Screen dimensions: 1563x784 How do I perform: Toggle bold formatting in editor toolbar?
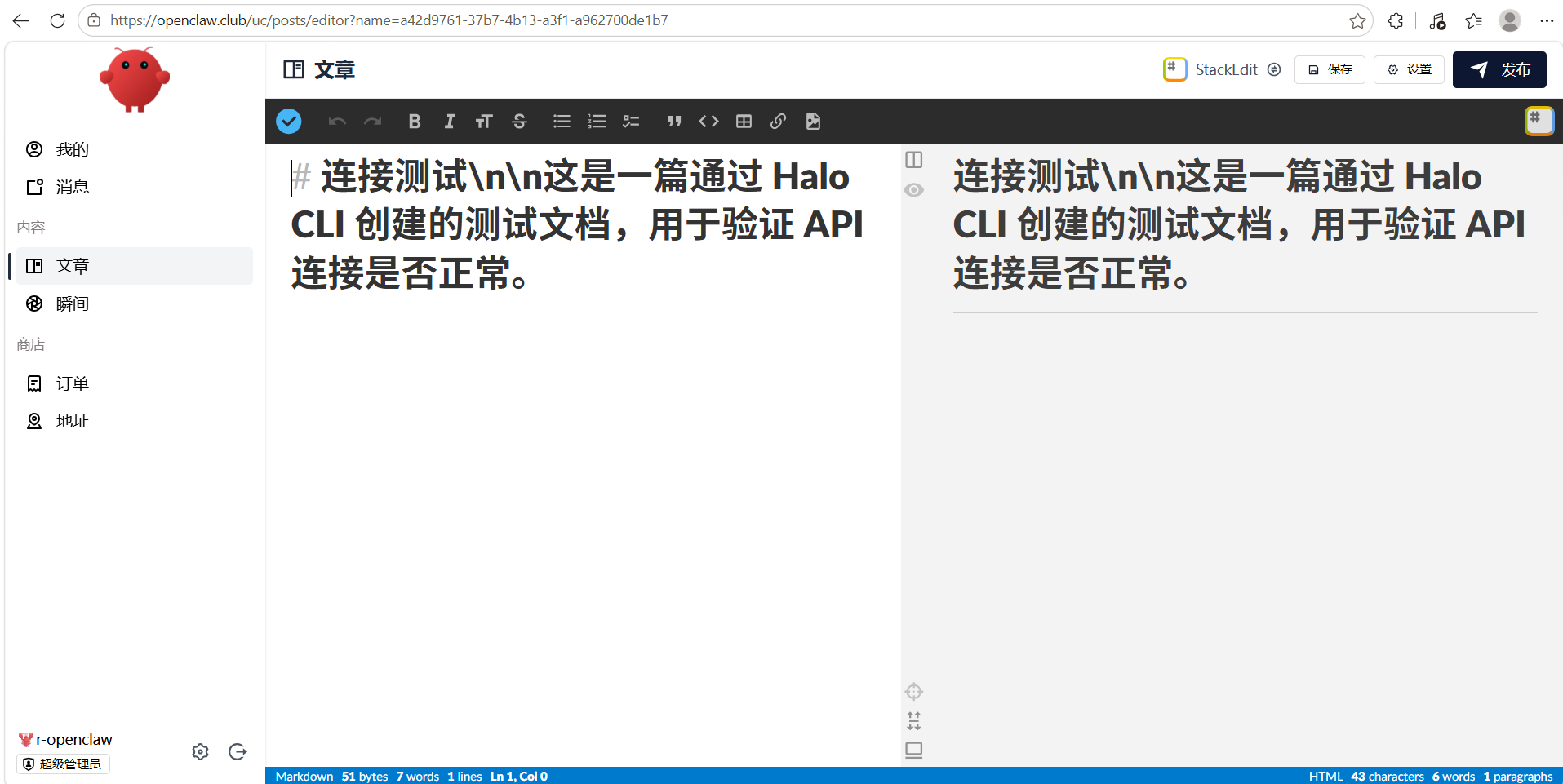click(415, 122)
